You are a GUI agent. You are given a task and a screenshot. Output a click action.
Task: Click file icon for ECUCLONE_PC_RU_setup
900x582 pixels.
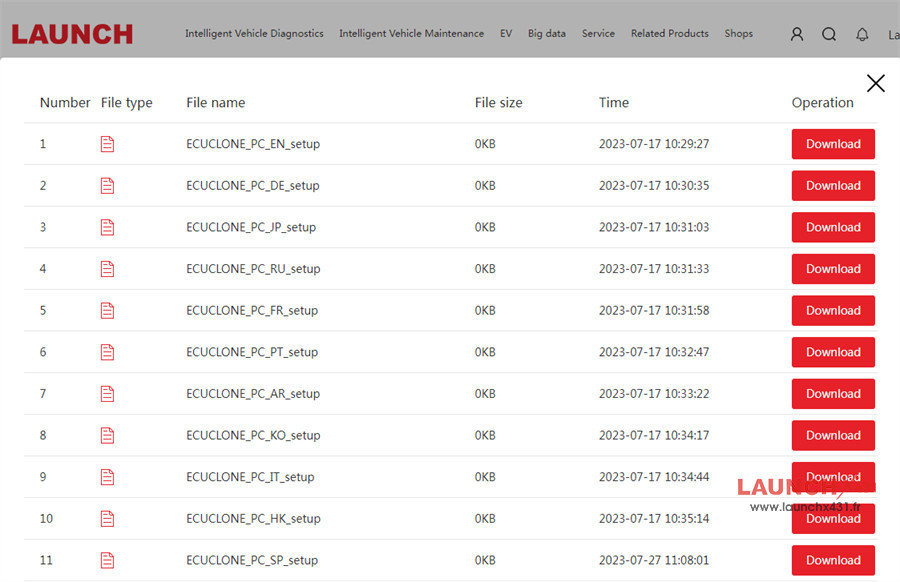point(107,269)
